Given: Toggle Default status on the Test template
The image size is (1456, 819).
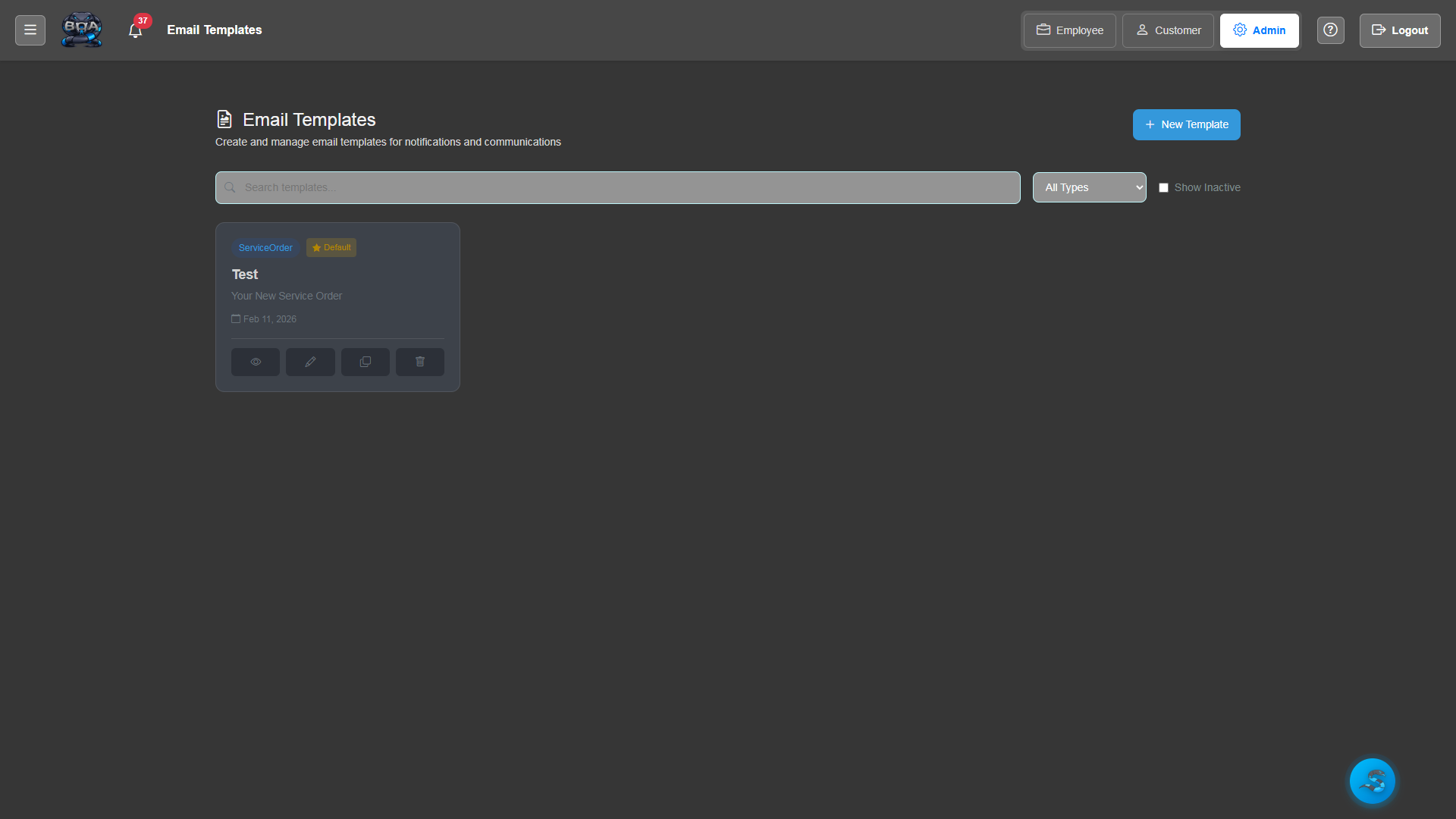Looking at the screenshot, I should click(x=331, y=247).
